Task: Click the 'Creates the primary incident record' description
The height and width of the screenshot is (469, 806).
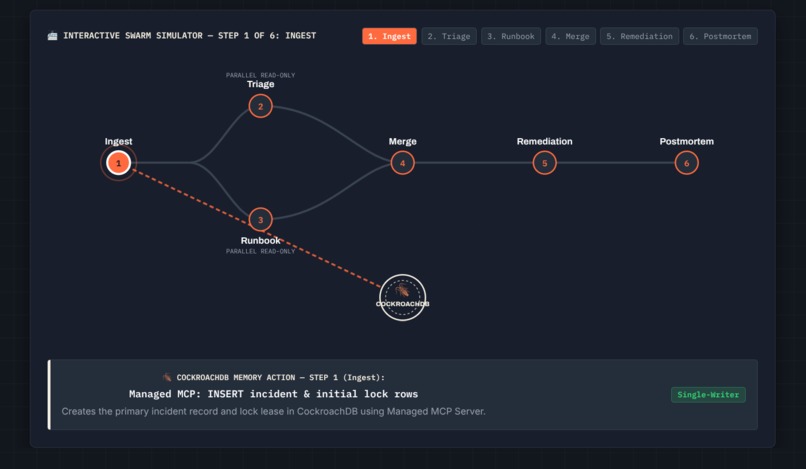Action: (x=273, y=411)
